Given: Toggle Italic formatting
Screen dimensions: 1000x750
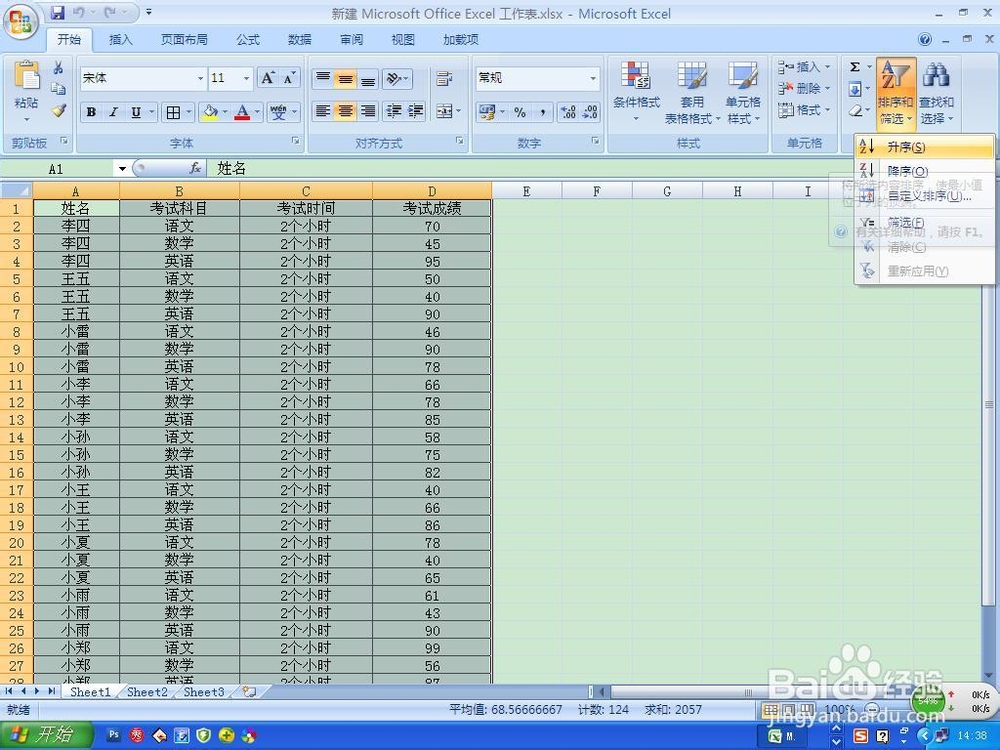Looking at the screenshot, I should (113, 113).
